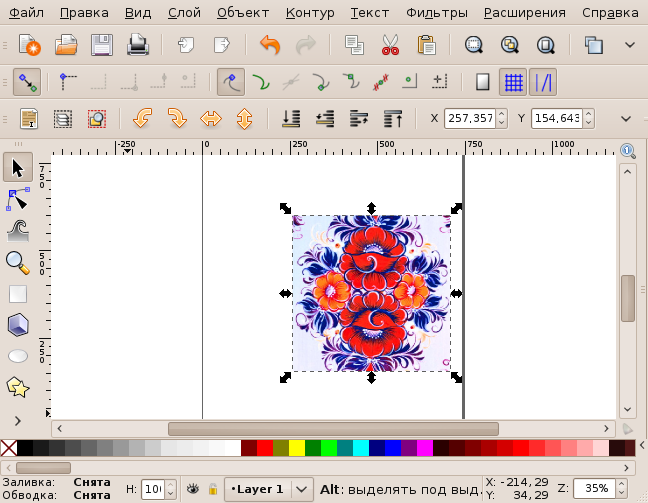648x503 pixels.
Task: Copy selection to clipboard icon
Action: (x=354, y=45)
